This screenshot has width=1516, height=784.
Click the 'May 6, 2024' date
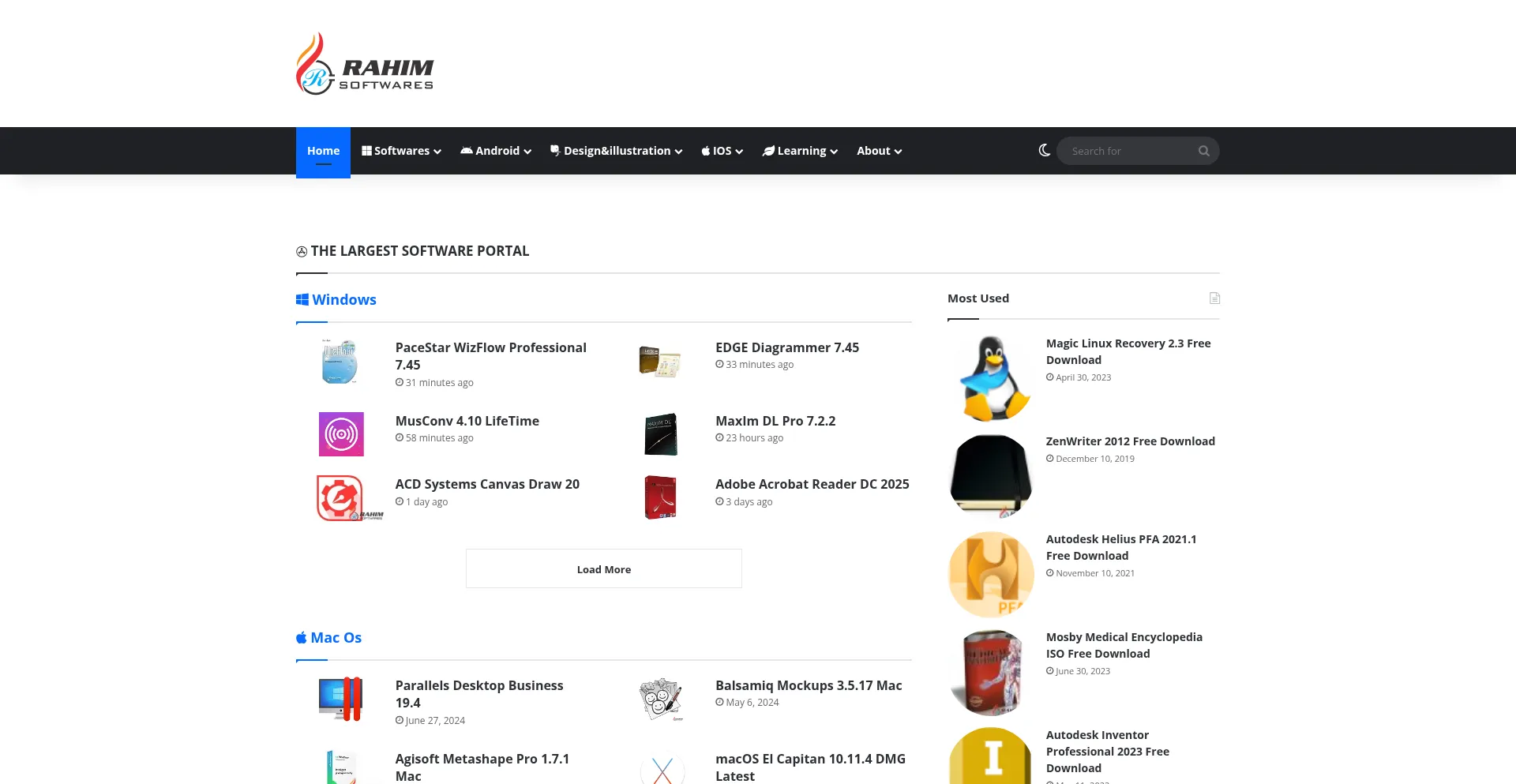tap(752, 703)
